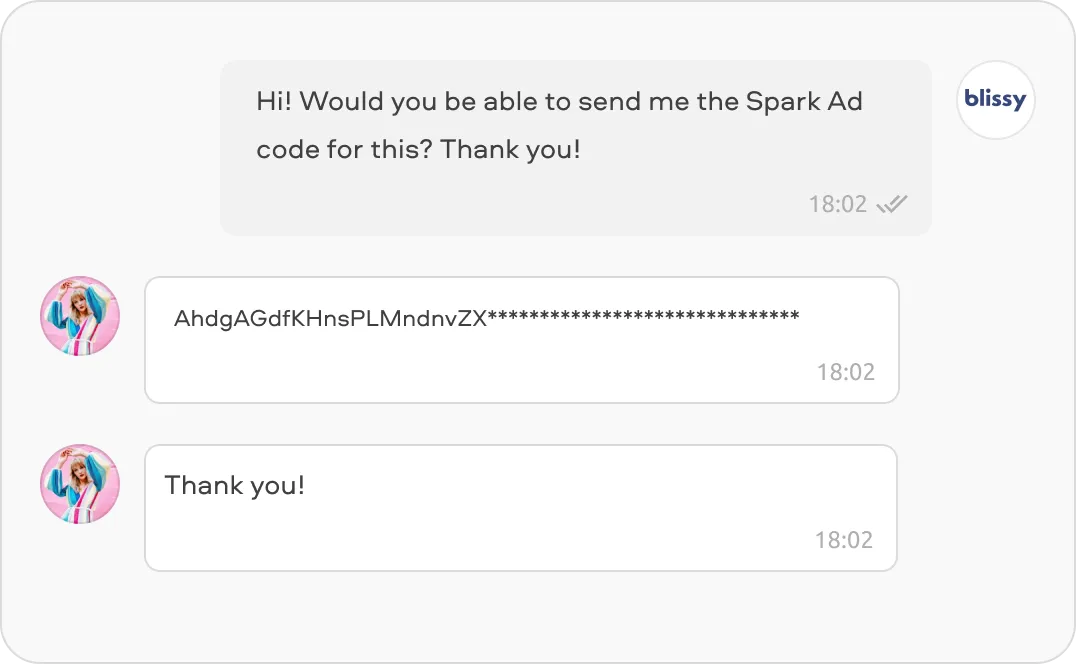Click the 18:02 timestamp on the sent message
Viewport: 1076px width, 664px height.
838,203
